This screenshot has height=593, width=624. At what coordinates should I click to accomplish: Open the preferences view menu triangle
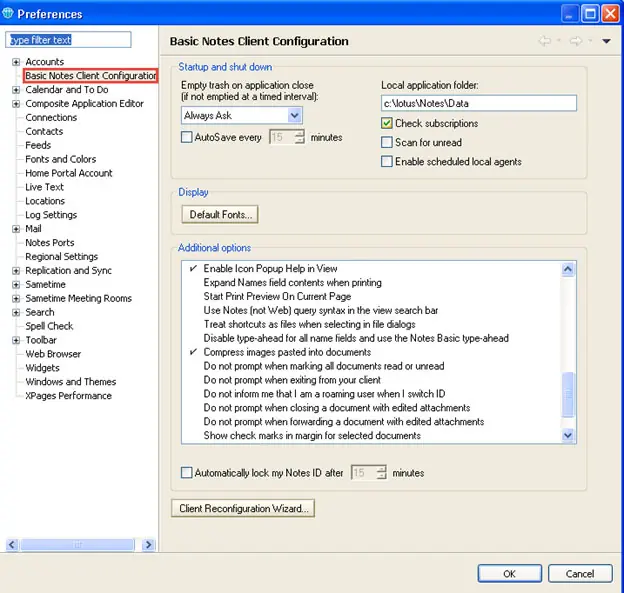pyautogui.click(x=606, y=41)
